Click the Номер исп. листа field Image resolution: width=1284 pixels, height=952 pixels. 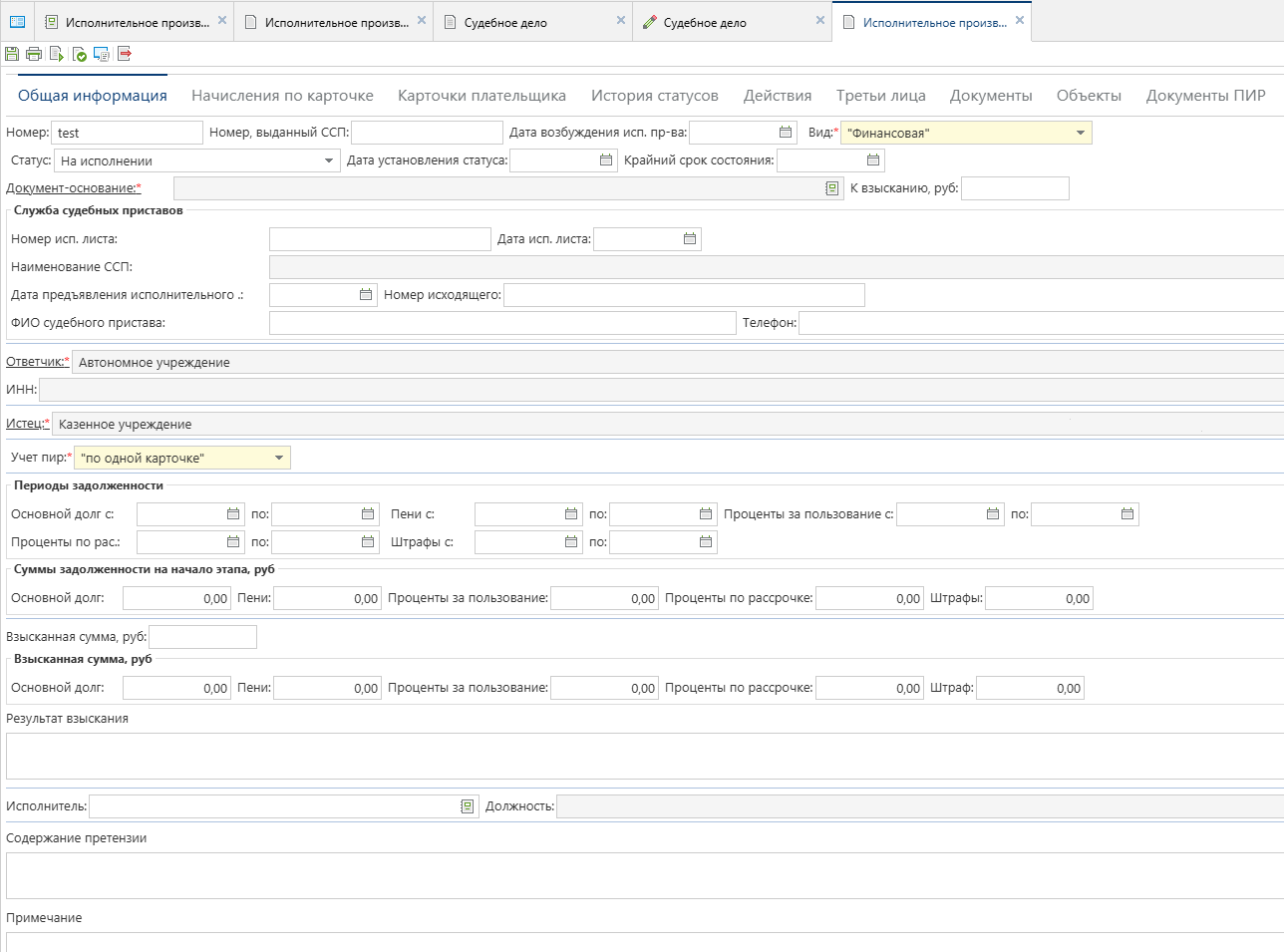pos(380,239)
